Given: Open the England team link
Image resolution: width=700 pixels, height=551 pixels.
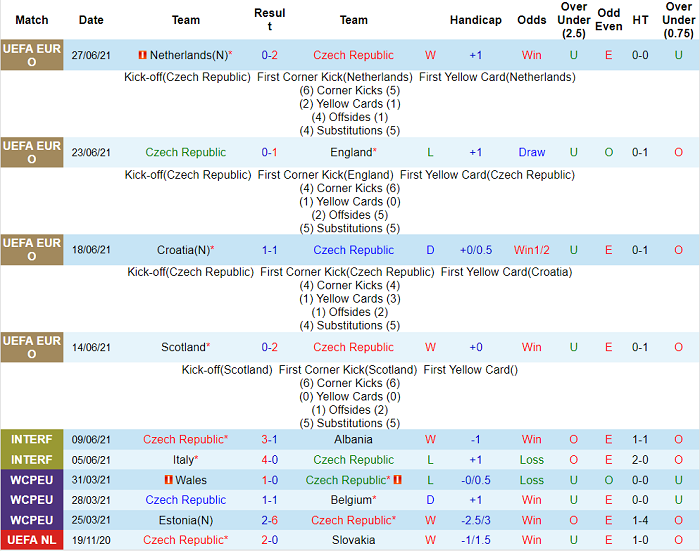Looking at the screenshot, I should (351, 152).
